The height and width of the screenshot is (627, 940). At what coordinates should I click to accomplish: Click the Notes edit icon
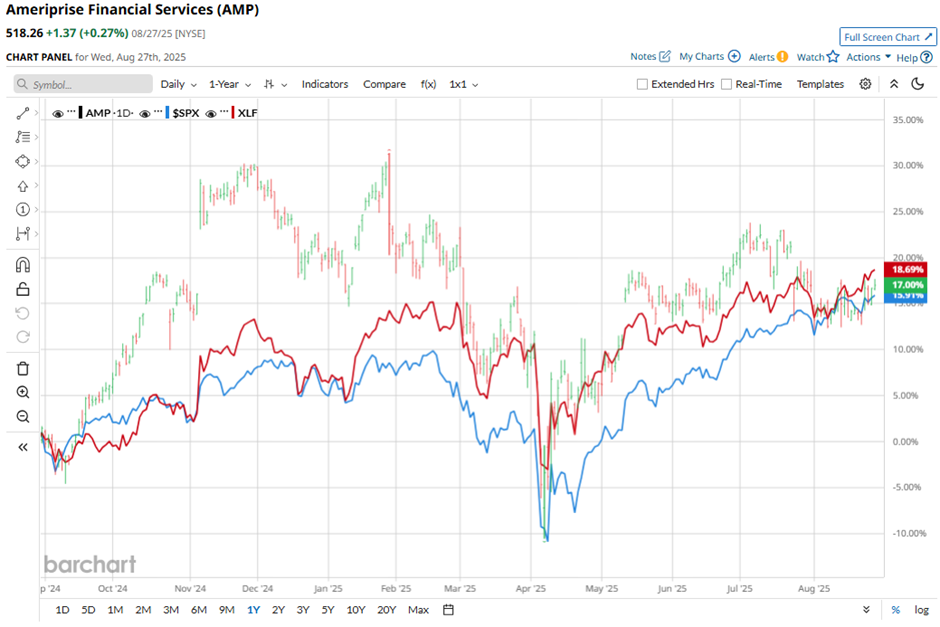coord(665,56)
